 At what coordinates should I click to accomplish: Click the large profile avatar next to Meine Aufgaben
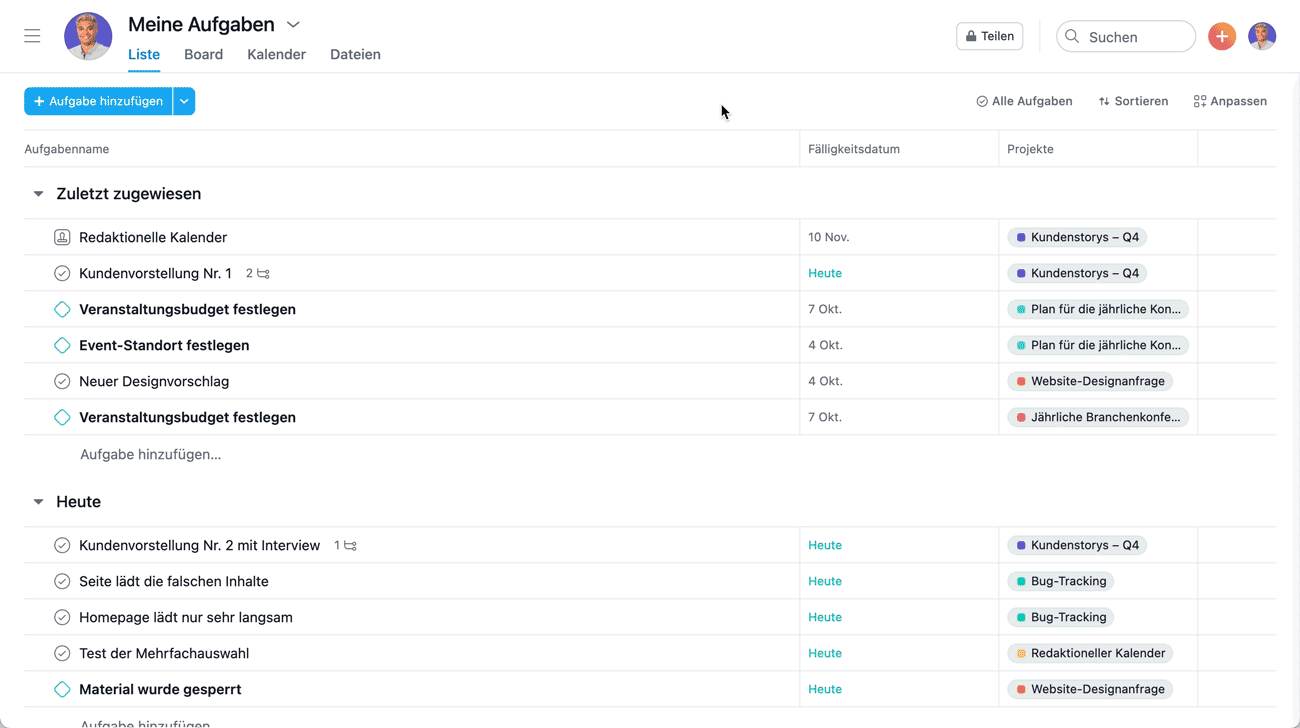pos(88,36)
